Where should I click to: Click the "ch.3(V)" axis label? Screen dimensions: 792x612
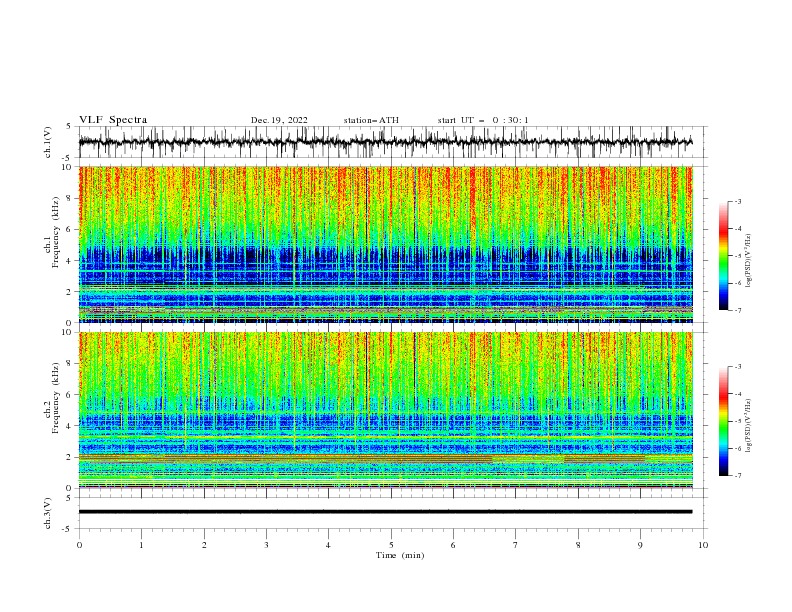(48, 513)
